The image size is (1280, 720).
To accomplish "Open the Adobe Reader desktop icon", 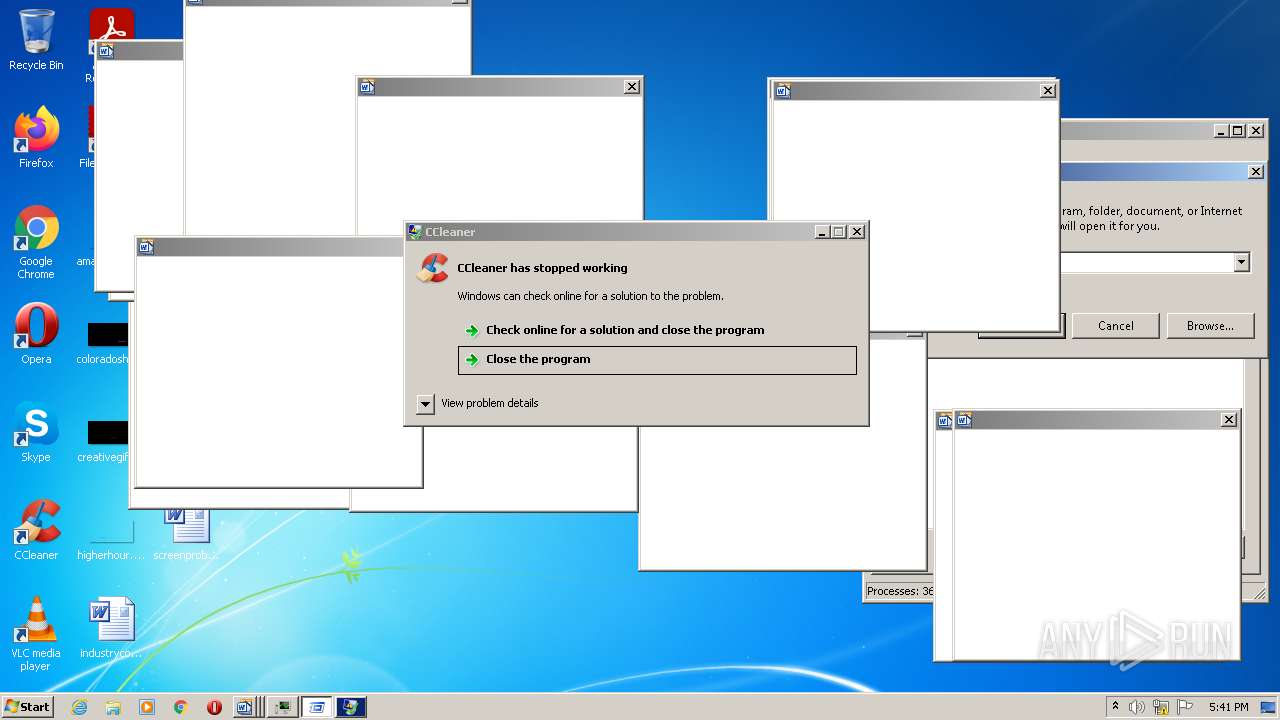I will 112,30.
